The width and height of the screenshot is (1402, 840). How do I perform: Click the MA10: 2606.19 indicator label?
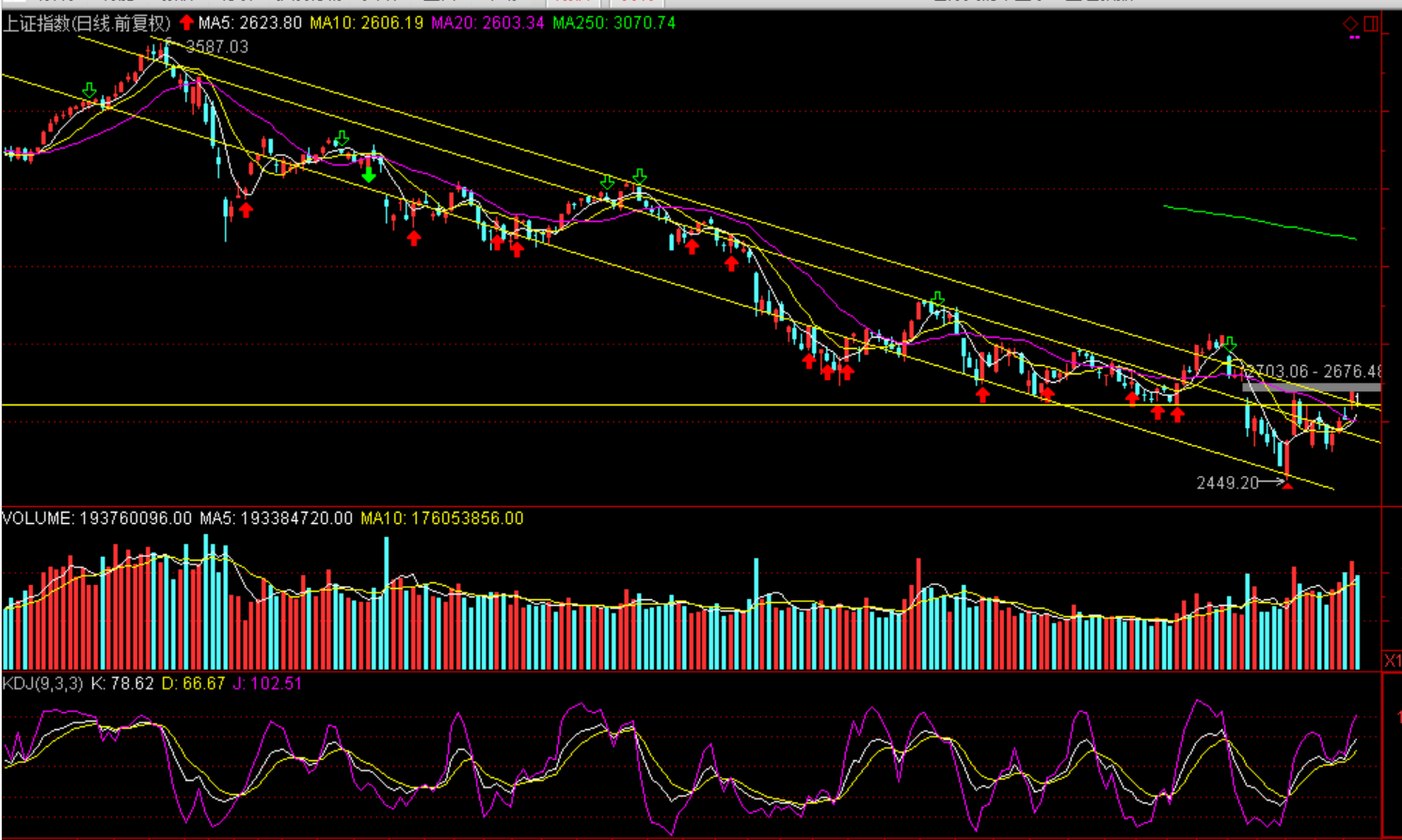[366, 24]
